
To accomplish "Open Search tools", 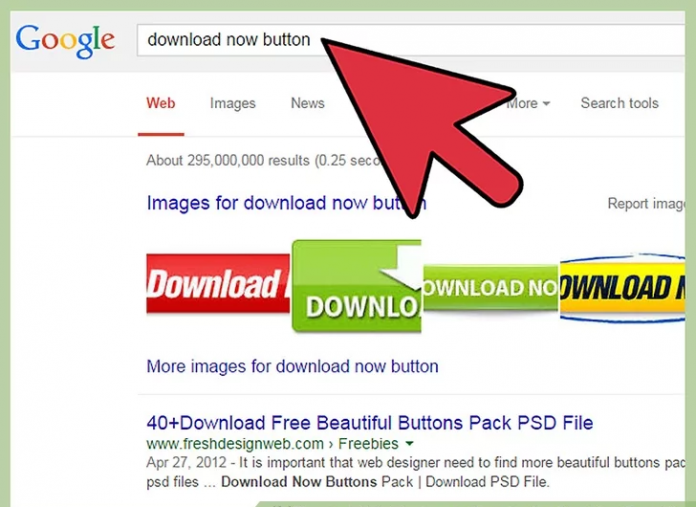I will click(x=619, y=103).
